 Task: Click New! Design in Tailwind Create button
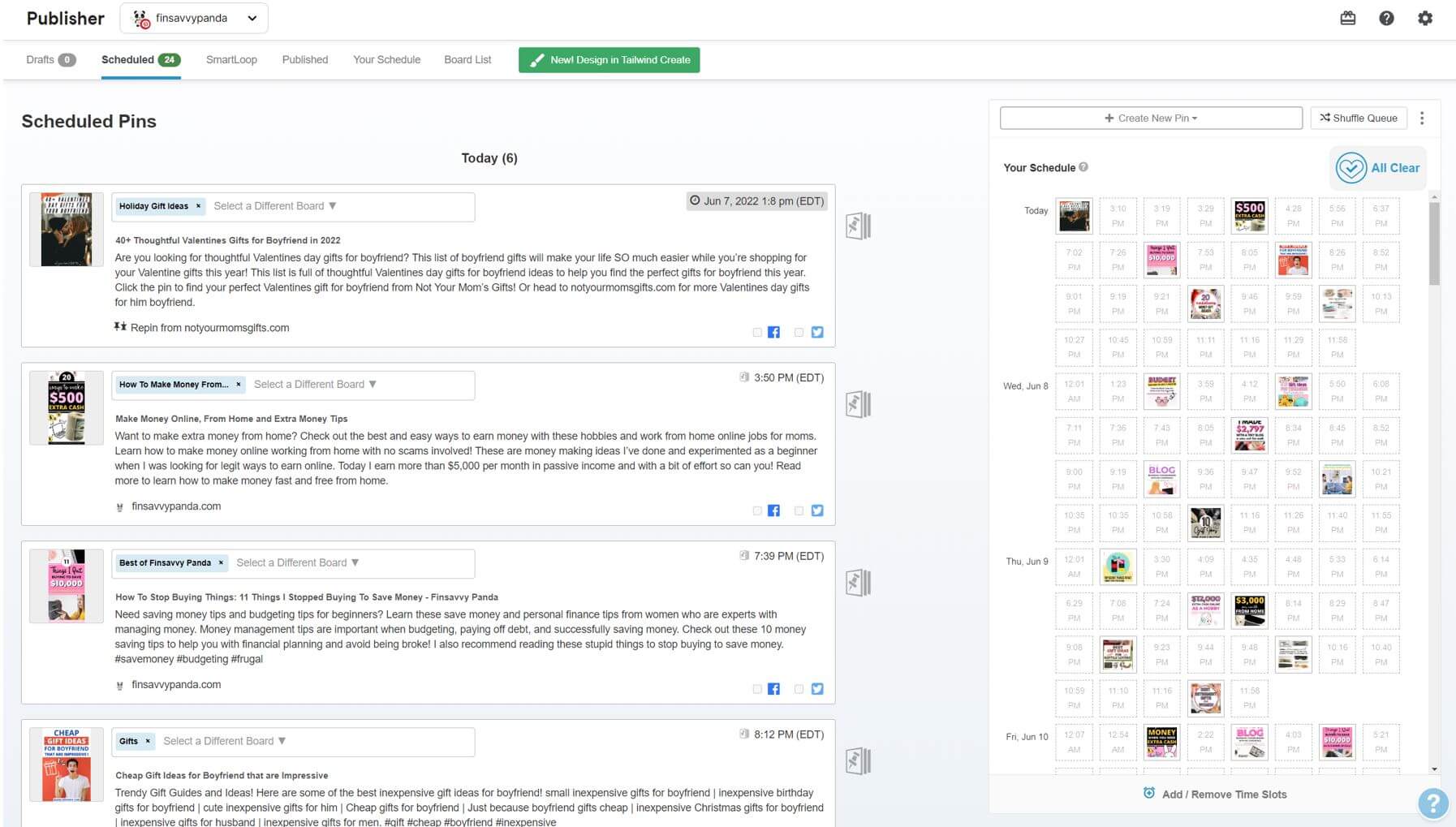coord(609,60)
